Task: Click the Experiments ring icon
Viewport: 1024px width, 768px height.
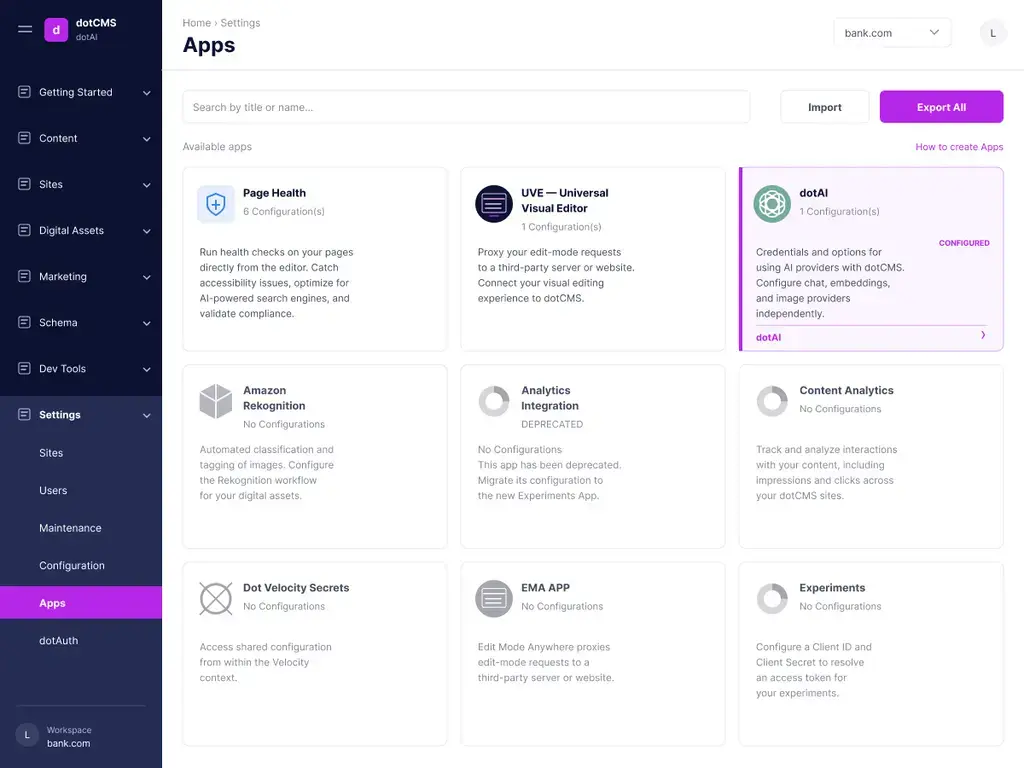Action: (772, 598)
